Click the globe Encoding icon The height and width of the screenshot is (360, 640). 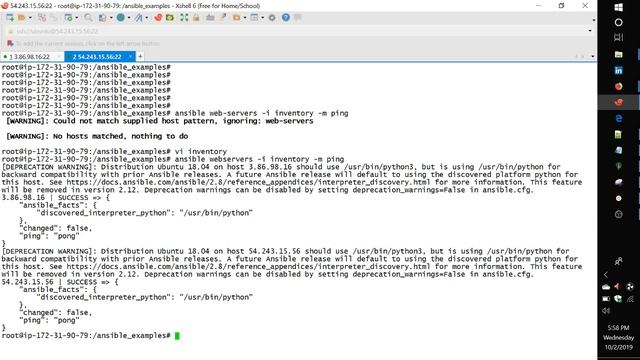(120, 18)
